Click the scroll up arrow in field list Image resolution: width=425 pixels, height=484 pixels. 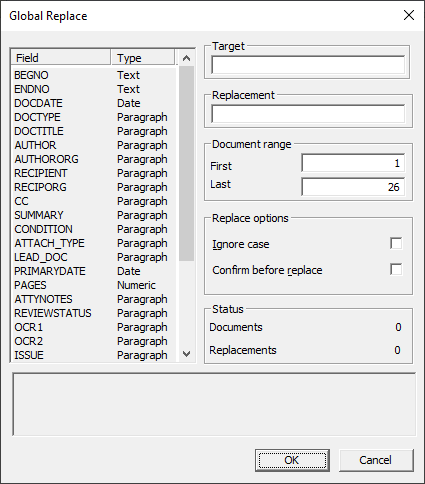click(x=186, y=58)
